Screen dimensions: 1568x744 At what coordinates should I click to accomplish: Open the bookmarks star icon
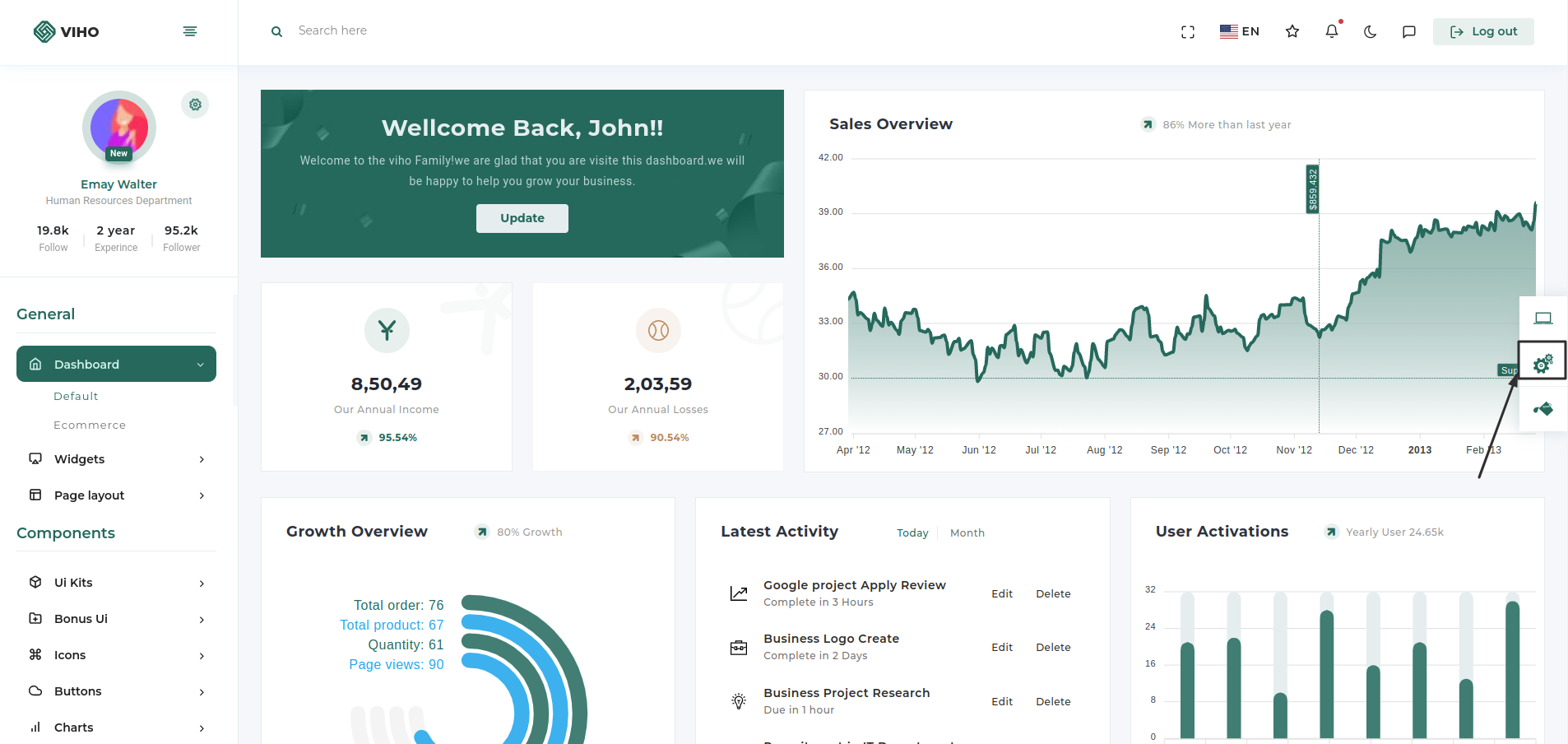tap(1292, 31)
